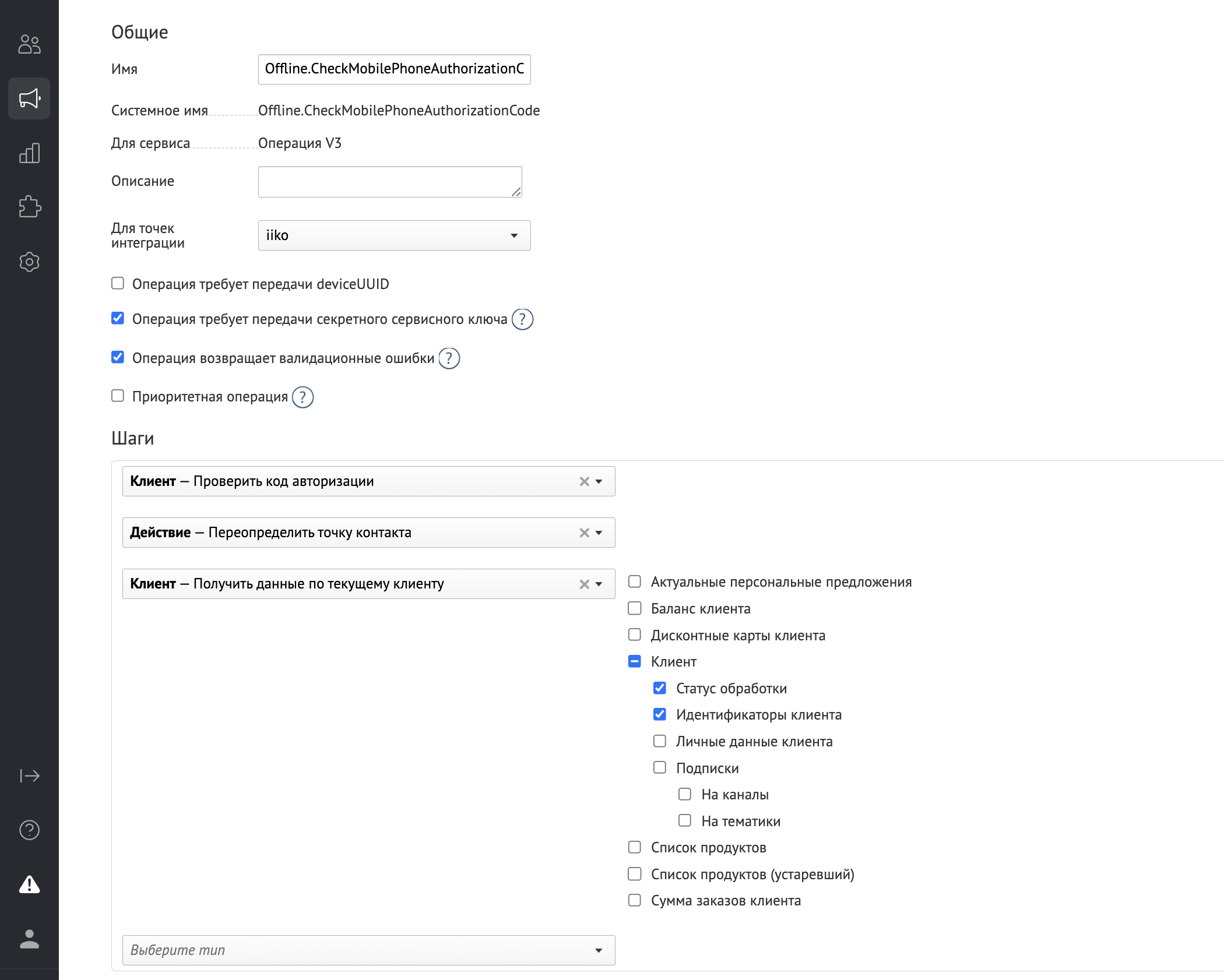Open the integrations puzzle piece section

pyautogui.click(x=29, y=207)
